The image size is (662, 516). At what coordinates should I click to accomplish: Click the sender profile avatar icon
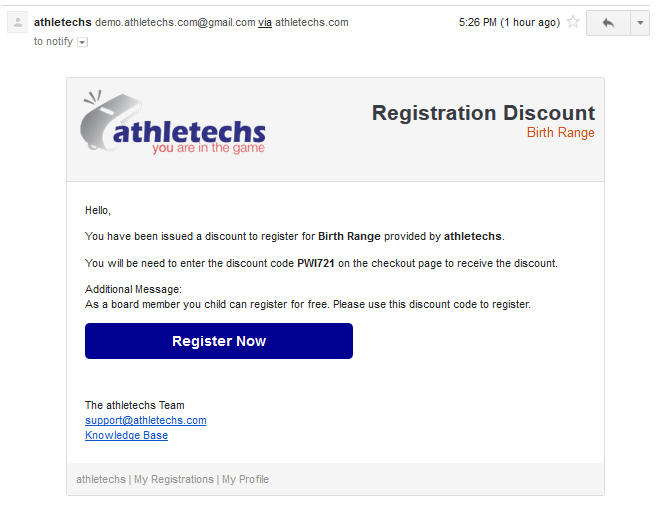pyautogui.click(x=17, y=23)
